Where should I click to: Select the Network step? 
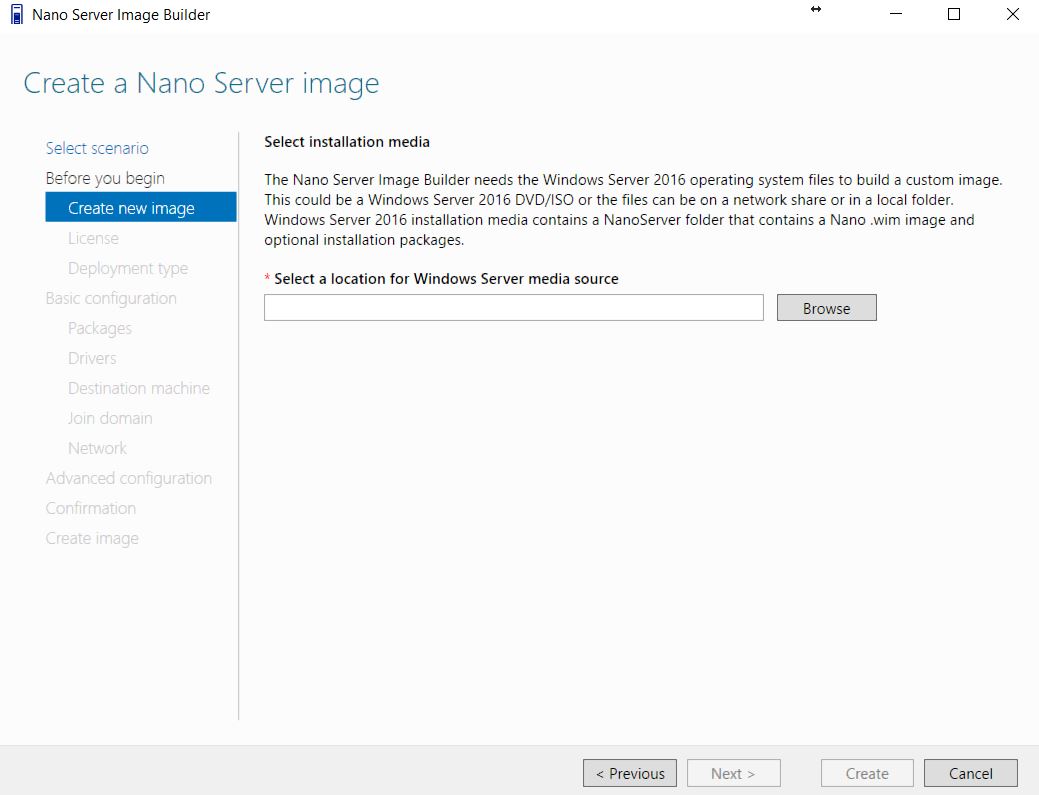pyautogui.click(x=97, y=449)
